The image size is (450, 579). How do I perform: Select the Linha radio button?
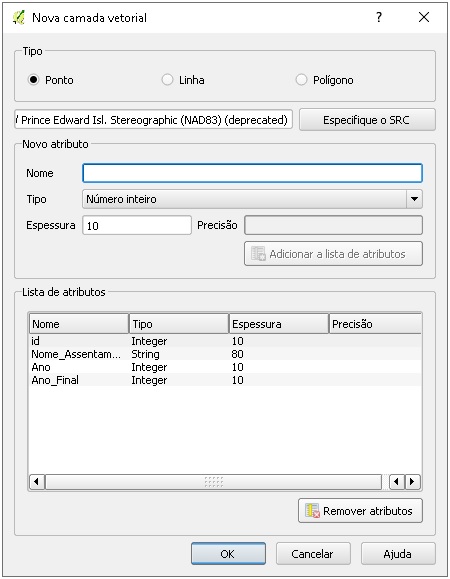click(x=167, y=80)
